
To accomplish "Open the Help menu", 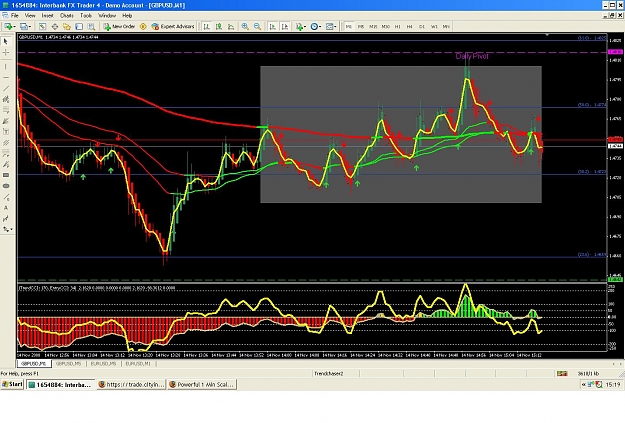I will click(127, 16).
